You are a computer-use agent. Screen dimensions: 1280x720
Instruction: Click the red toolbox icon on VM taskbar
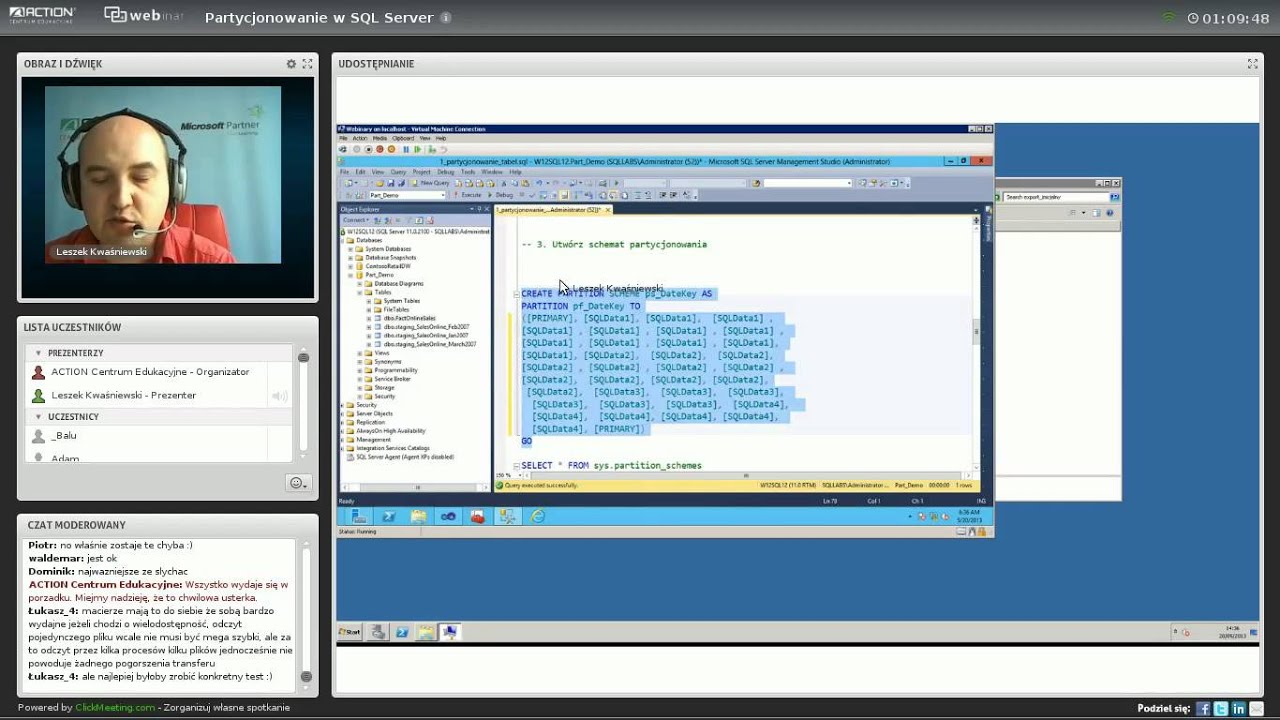click(x=478, y=516)
